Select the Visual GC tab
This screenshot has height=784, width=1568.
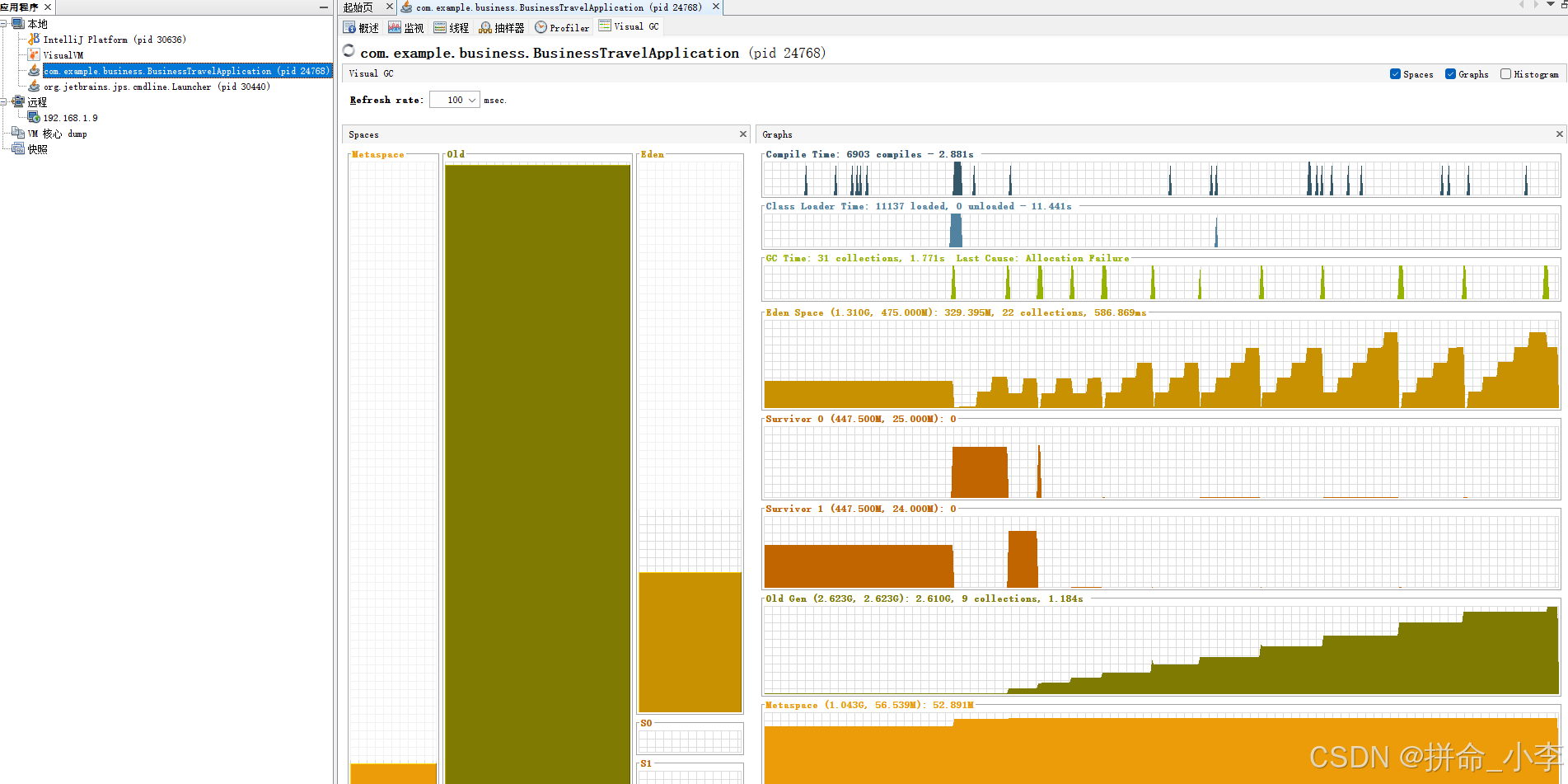click(629, 26)
